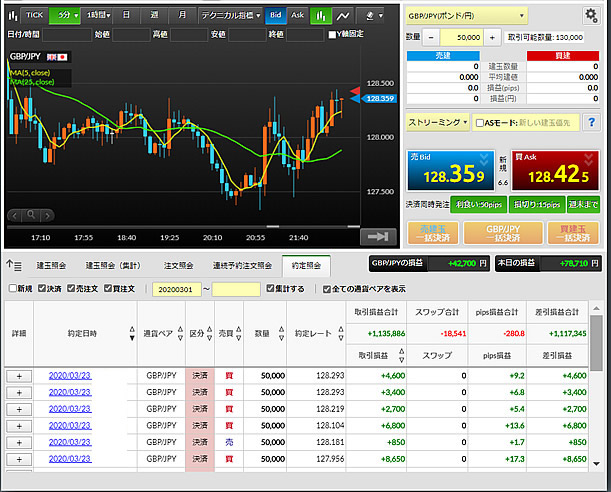The width and height of the screenshot is (611, 492).
Task: Click the empty end date field
Action: point(236,289)
